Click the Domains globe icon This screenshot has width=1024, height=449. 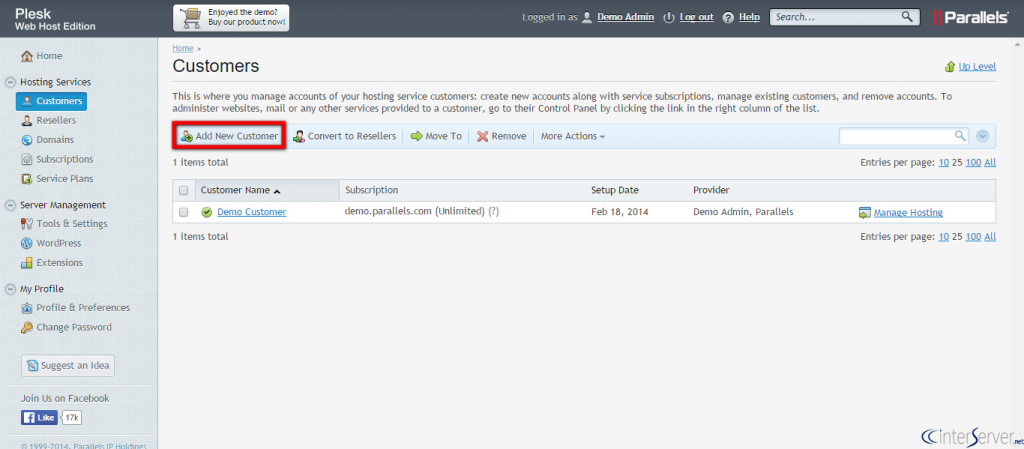27,140
